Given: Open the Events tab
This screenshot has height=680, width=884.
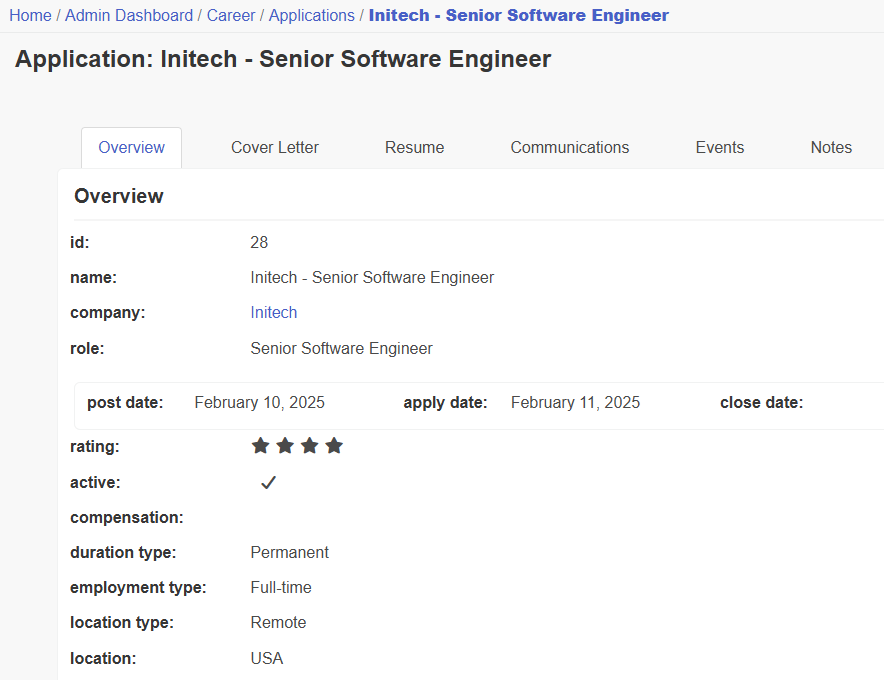Looking at the screenshot, I should click(x=719, y=147).
